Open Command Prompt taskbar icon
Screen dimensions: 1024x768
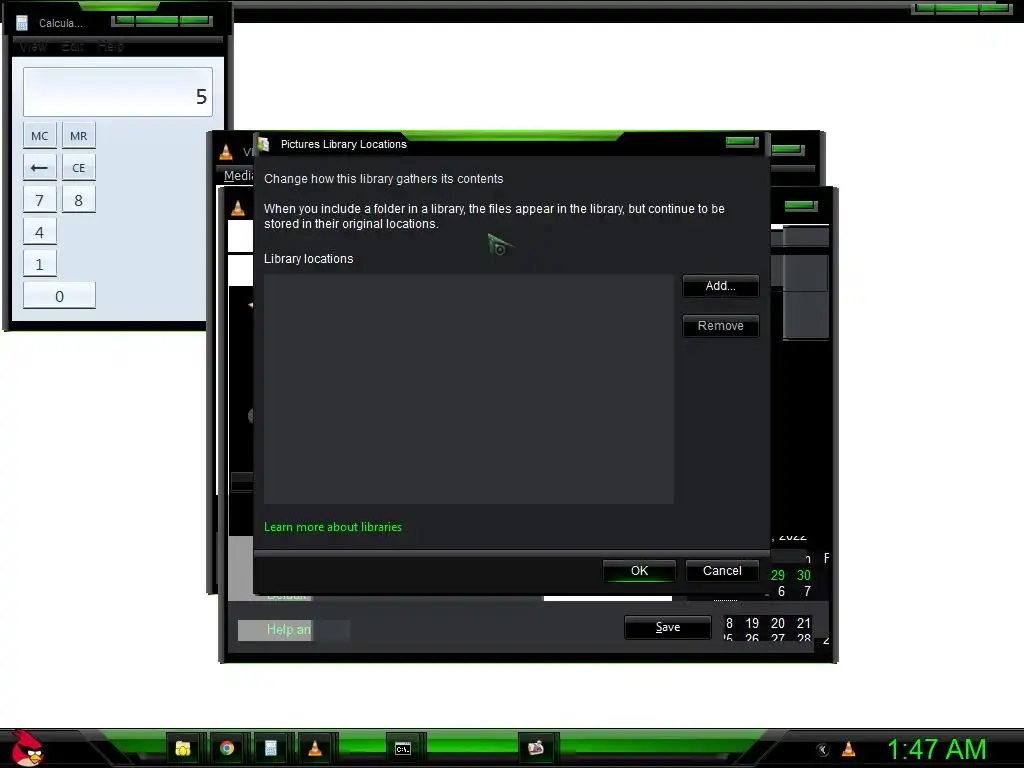(403, 748)
